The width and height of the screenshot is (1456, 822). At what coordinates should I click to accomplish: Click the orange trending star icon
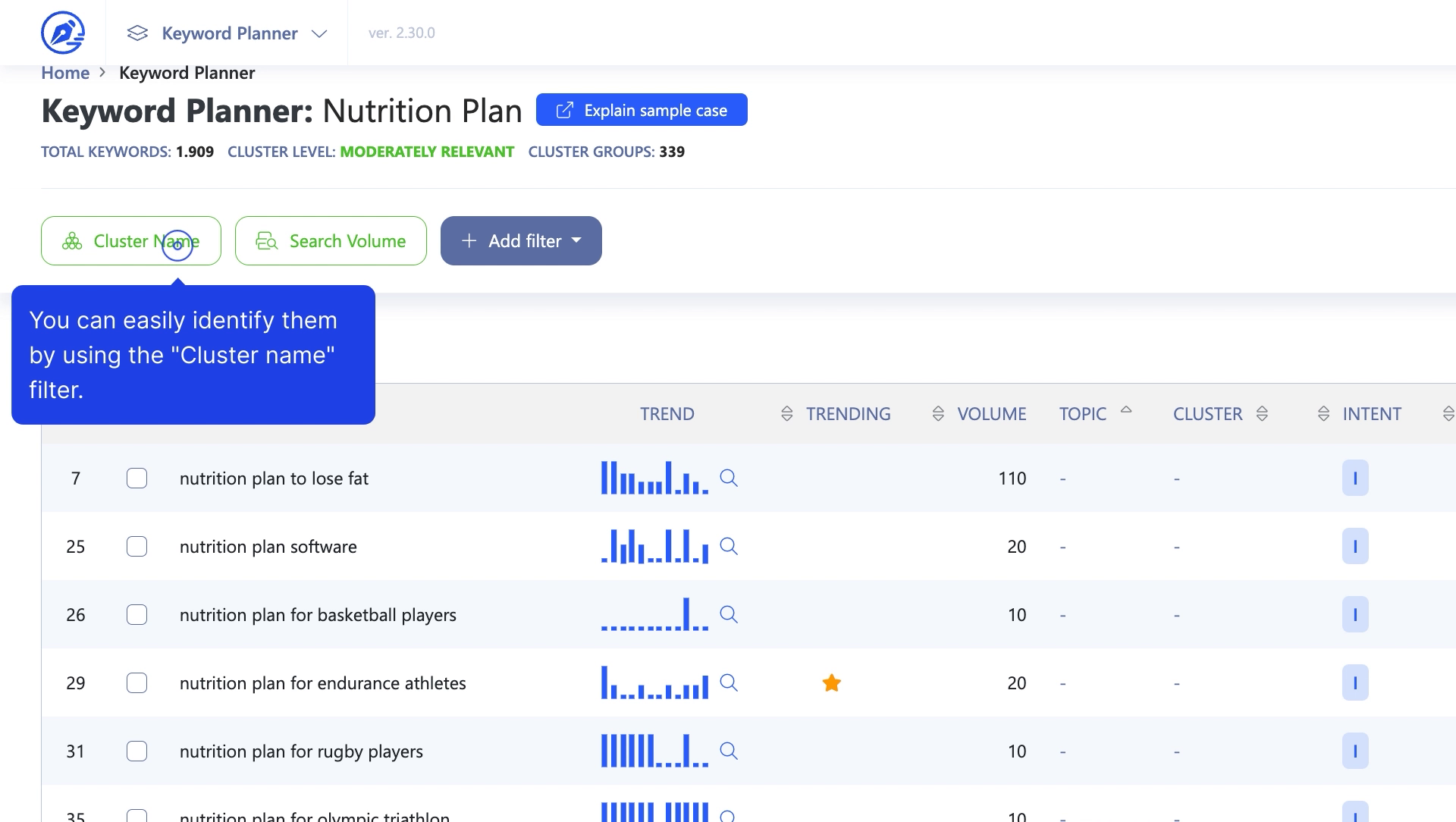(831, 683)
